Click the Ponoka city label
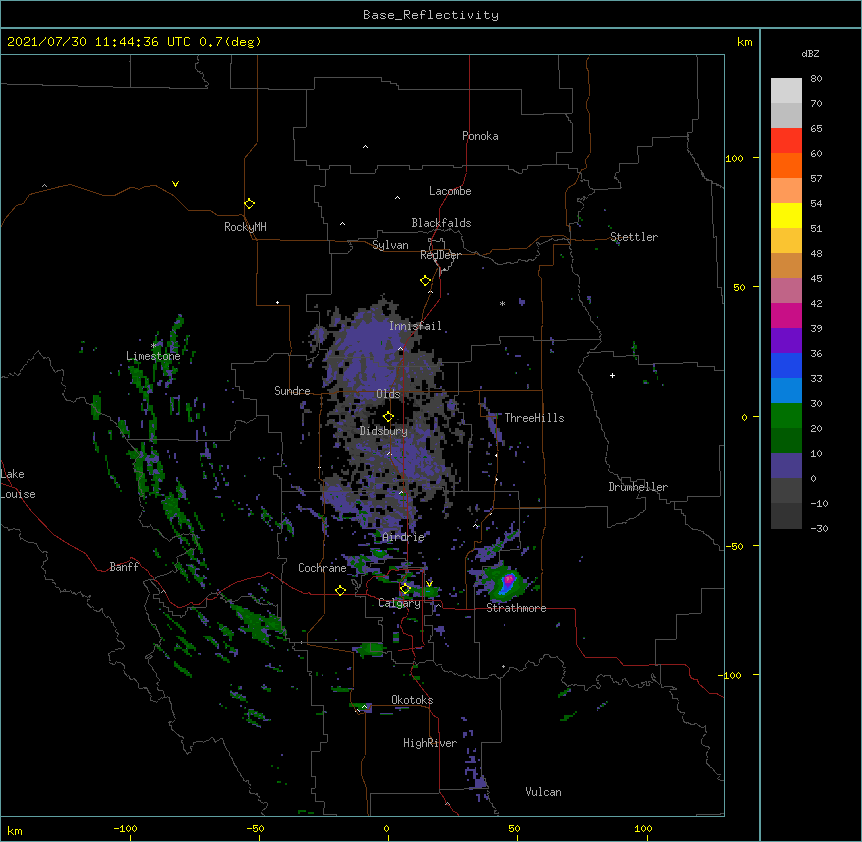The image size is (862, 842). tap(480, 136)
